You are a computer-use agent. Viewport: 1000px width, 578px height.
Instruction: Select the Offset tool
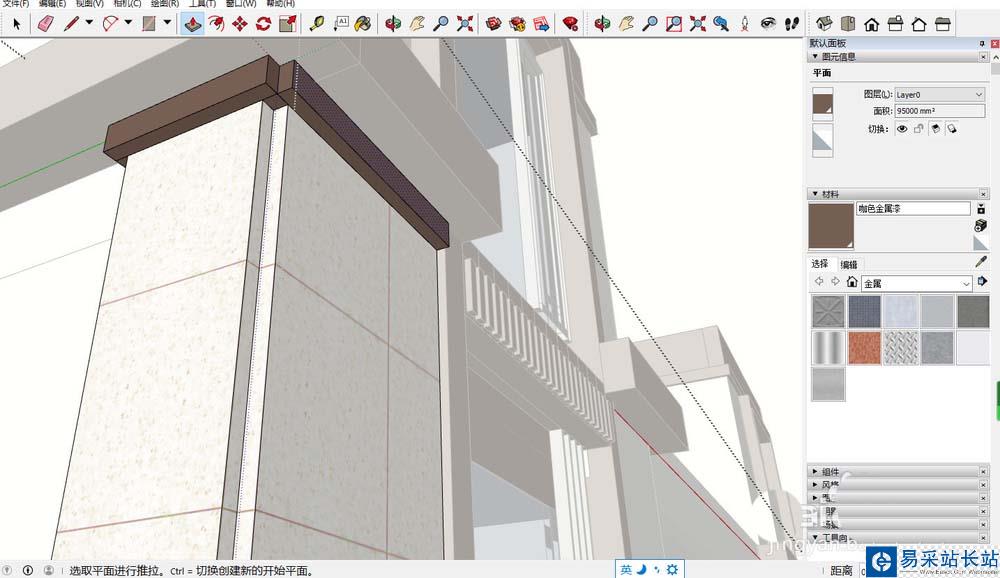click(x=216, y=24)
